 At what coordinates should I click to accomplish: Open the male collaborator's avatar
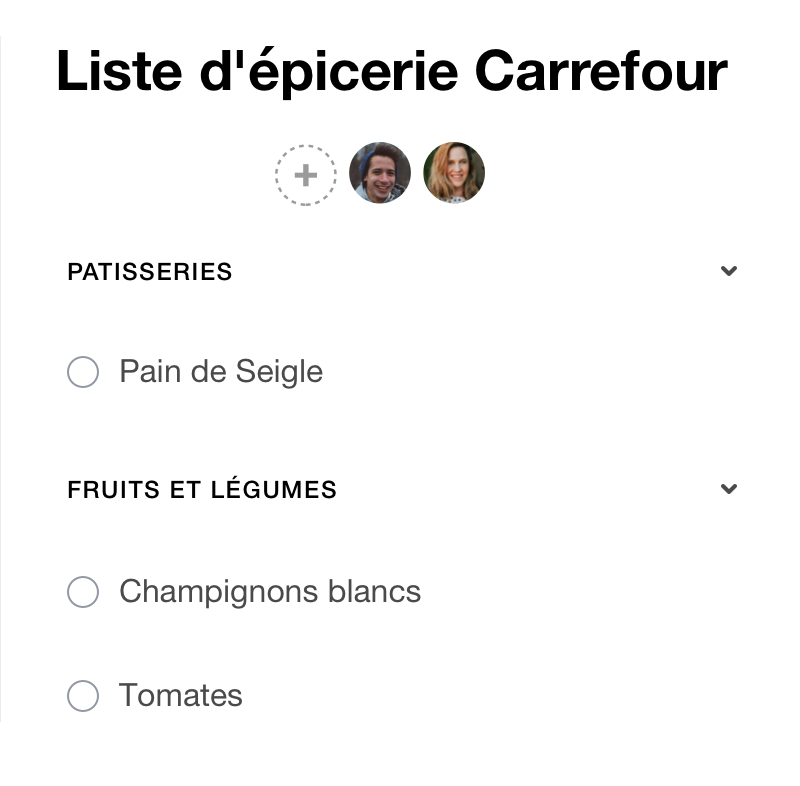point(380,172)
